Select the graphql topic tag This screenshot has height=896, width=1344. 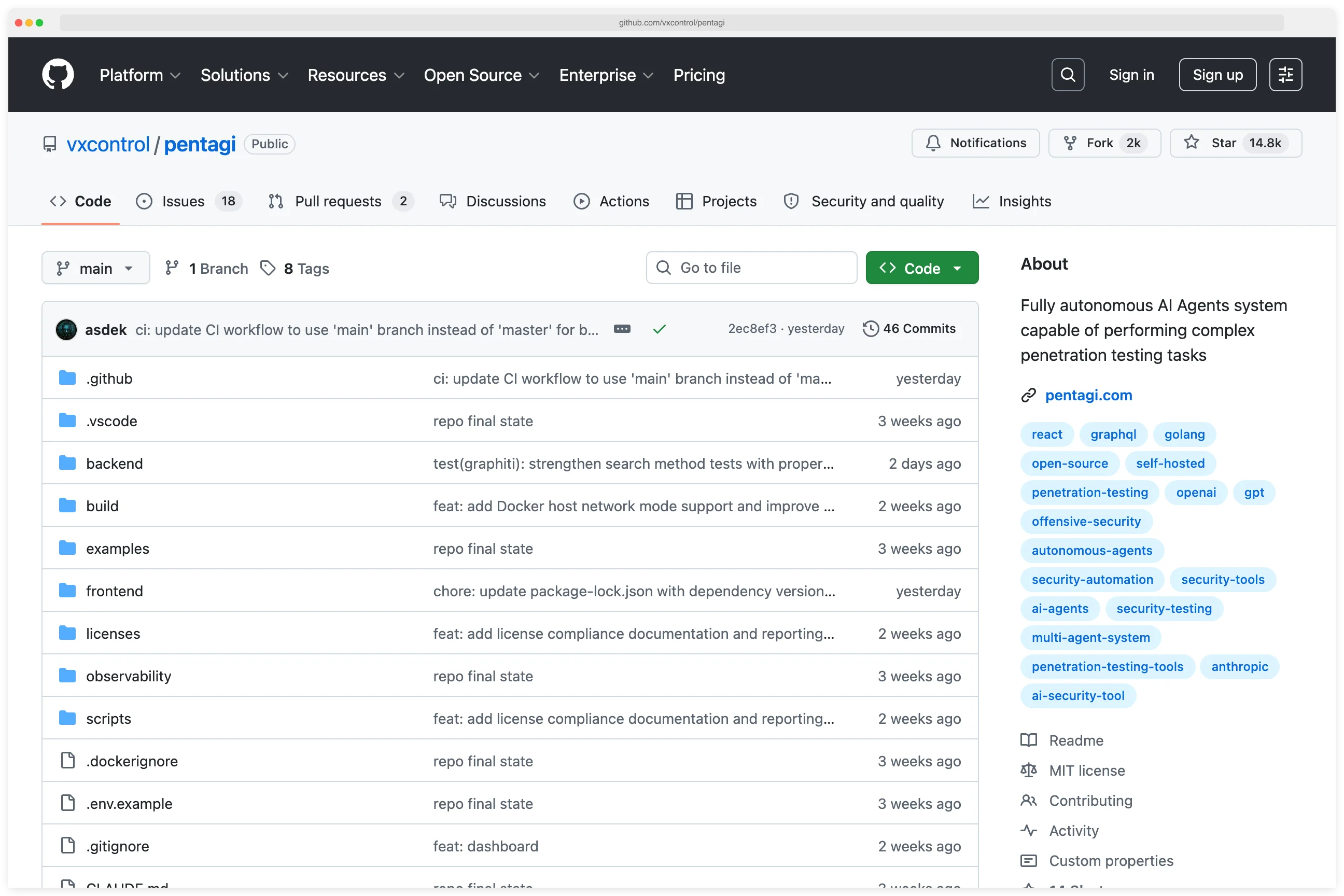tap(1113, 435)
